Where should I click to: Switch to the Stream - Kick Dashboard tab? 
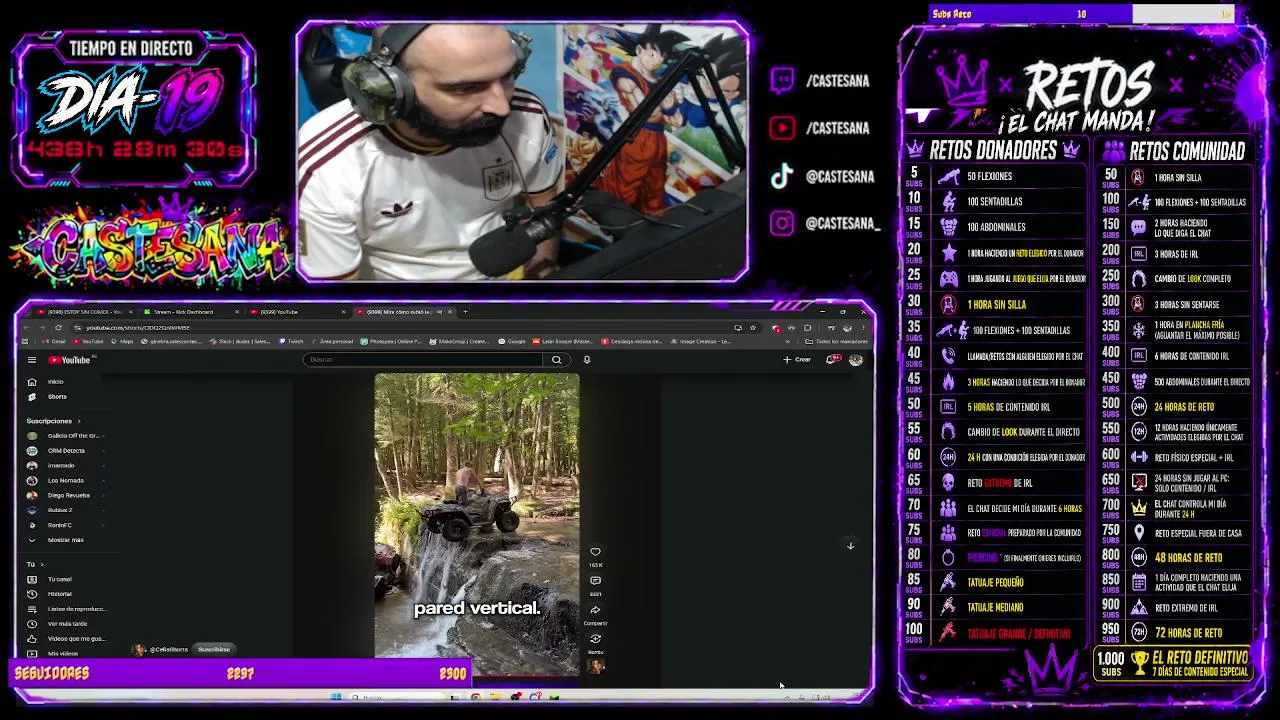(x=184, y=312)
